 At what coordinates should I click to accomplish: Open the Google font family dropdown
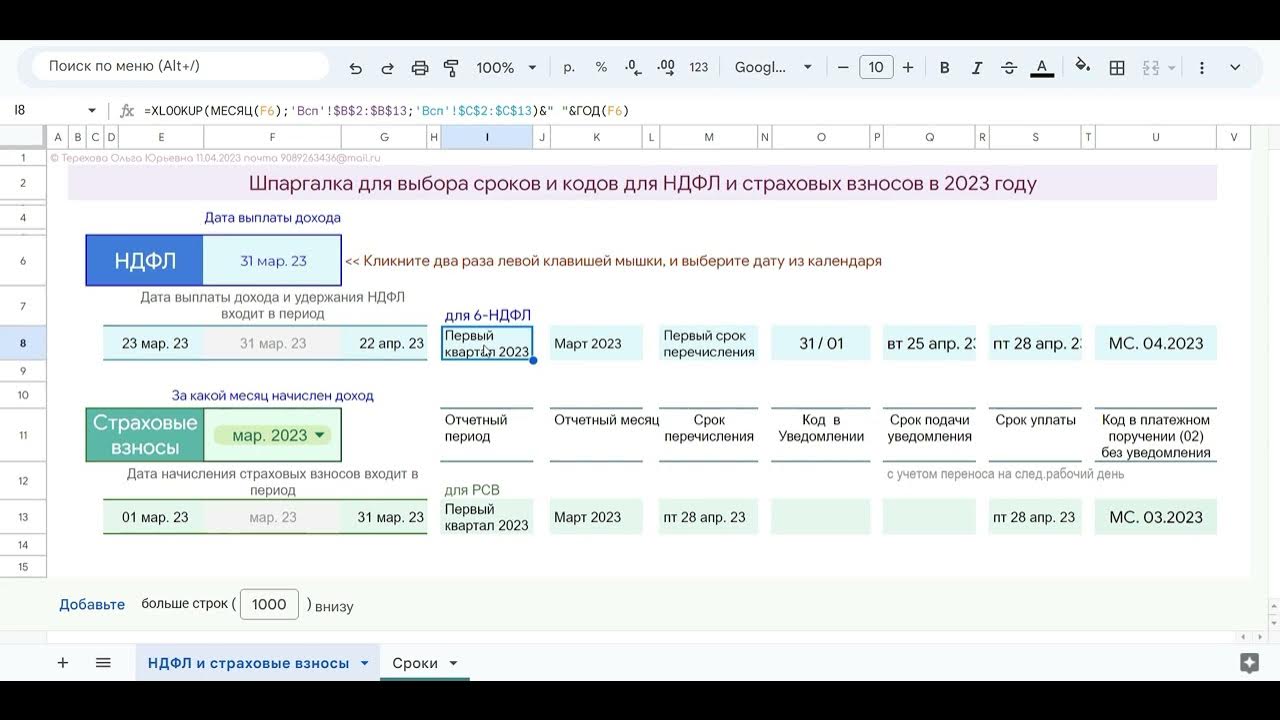click(774, 67)
